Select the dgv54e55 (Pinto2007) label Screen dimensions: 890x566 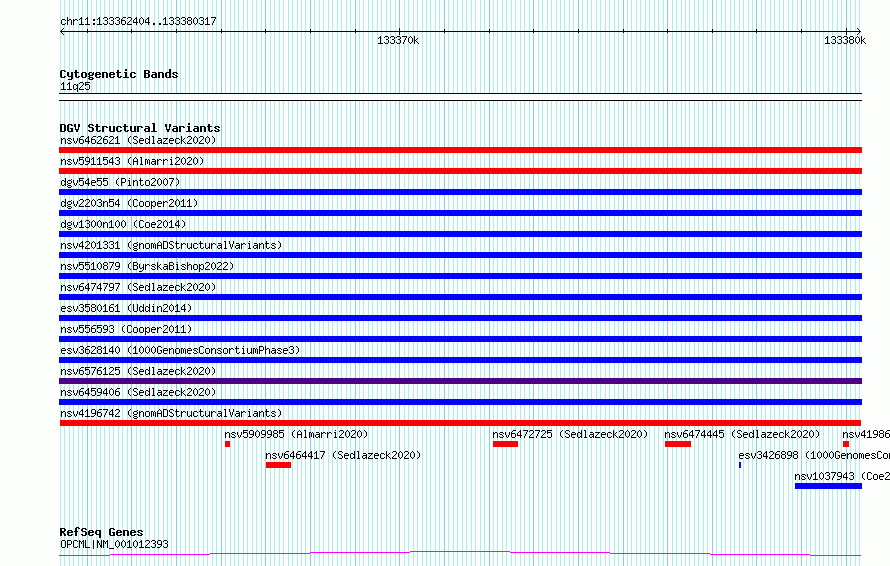(x=120, y=182)
